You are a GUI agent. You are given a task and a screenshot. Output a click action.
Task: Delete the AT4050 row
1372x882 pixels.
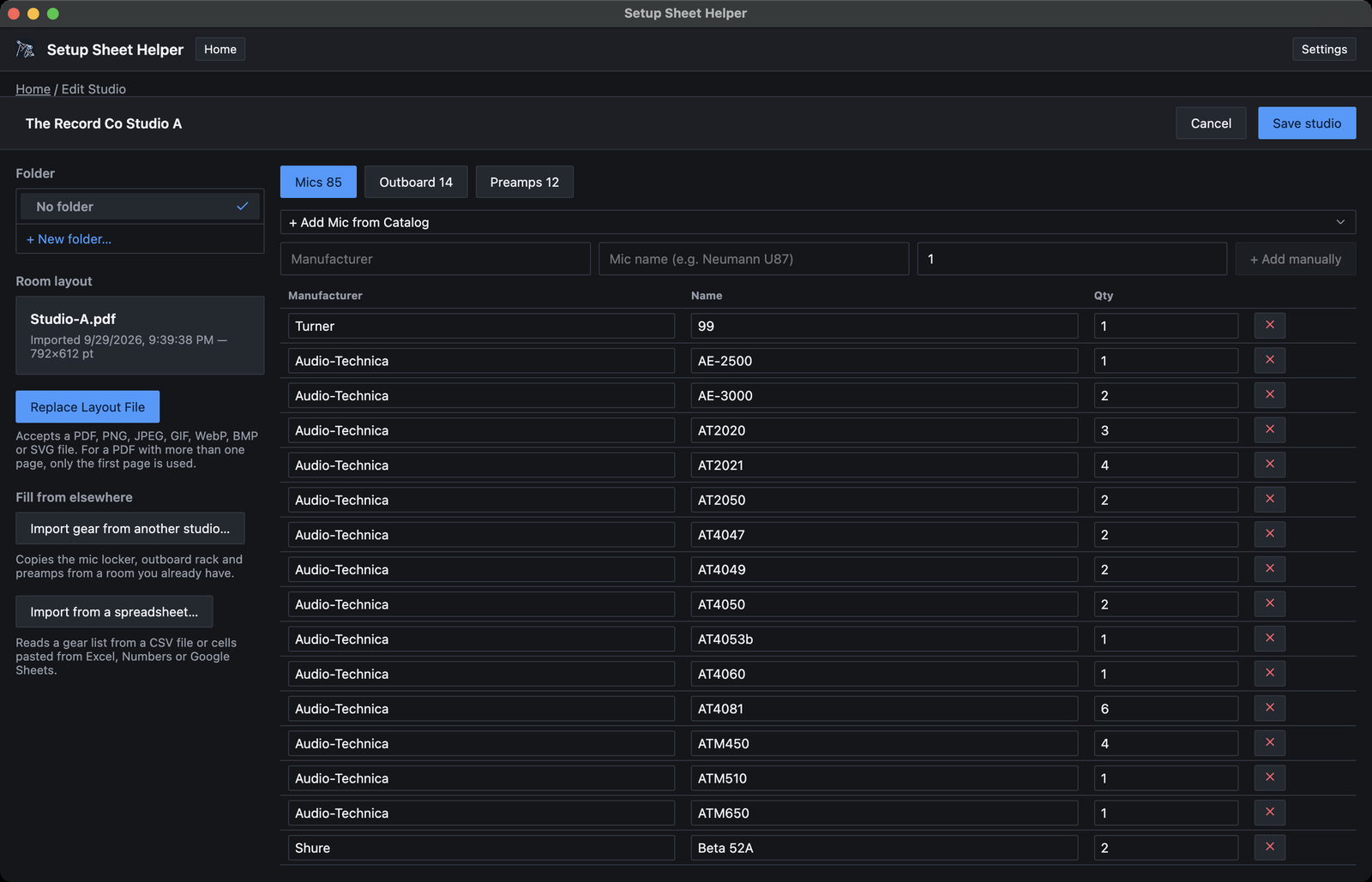click(1269, 603)
